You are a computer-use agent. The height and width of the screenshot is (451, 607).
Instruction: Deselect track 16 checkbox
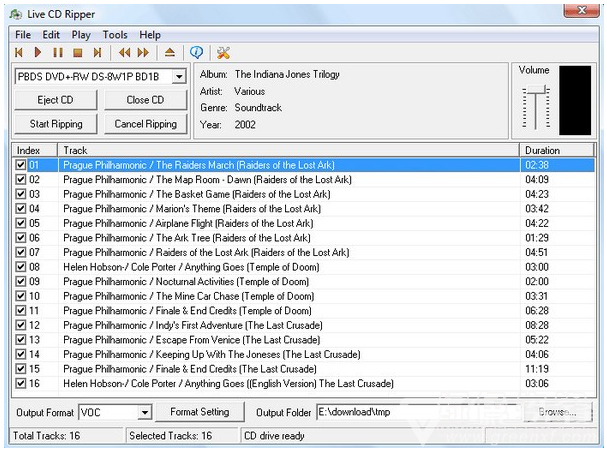pyautogui.click(x=21, y=384)
